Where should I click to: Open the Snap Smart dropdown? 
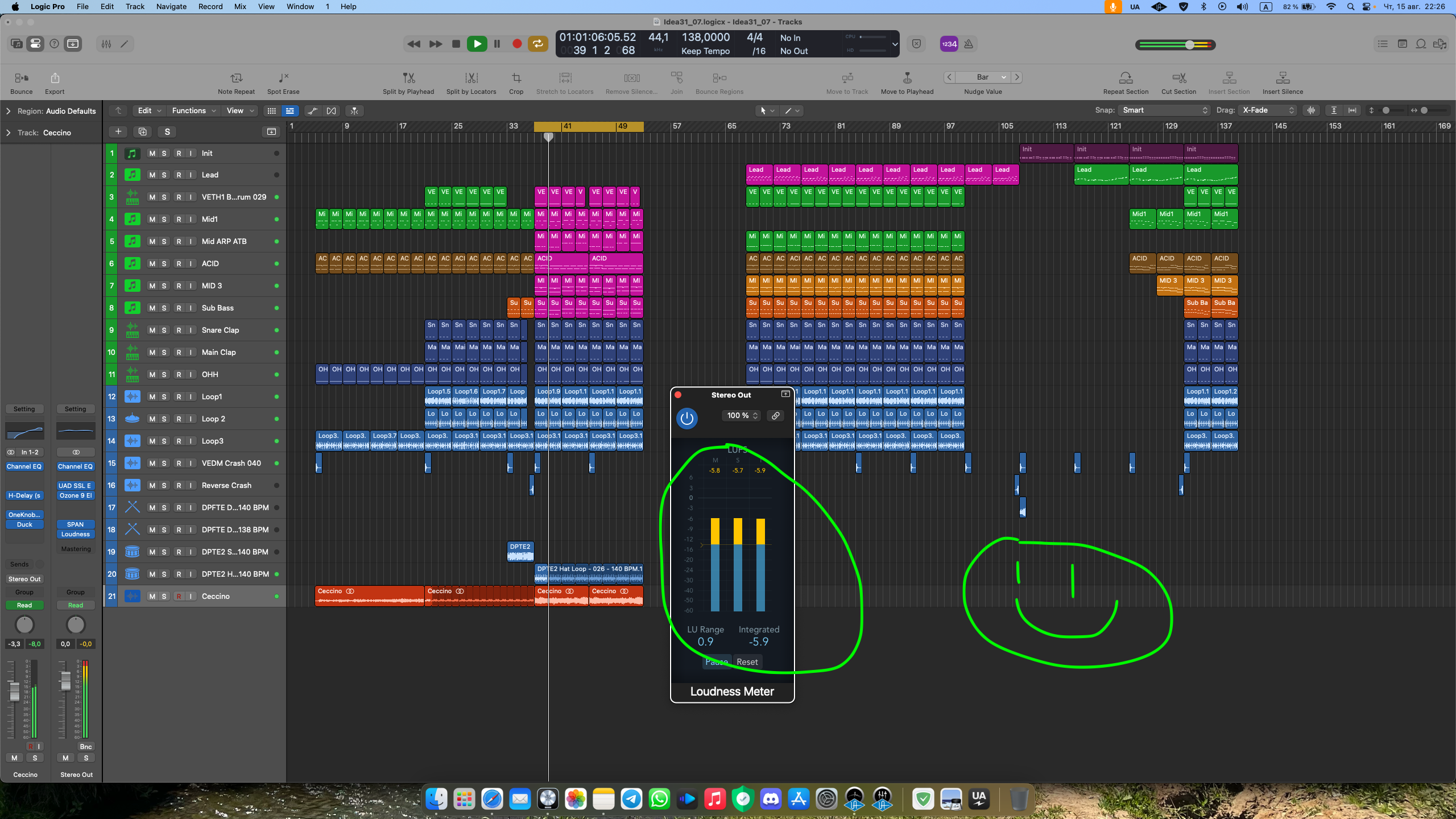point(1164,110)
